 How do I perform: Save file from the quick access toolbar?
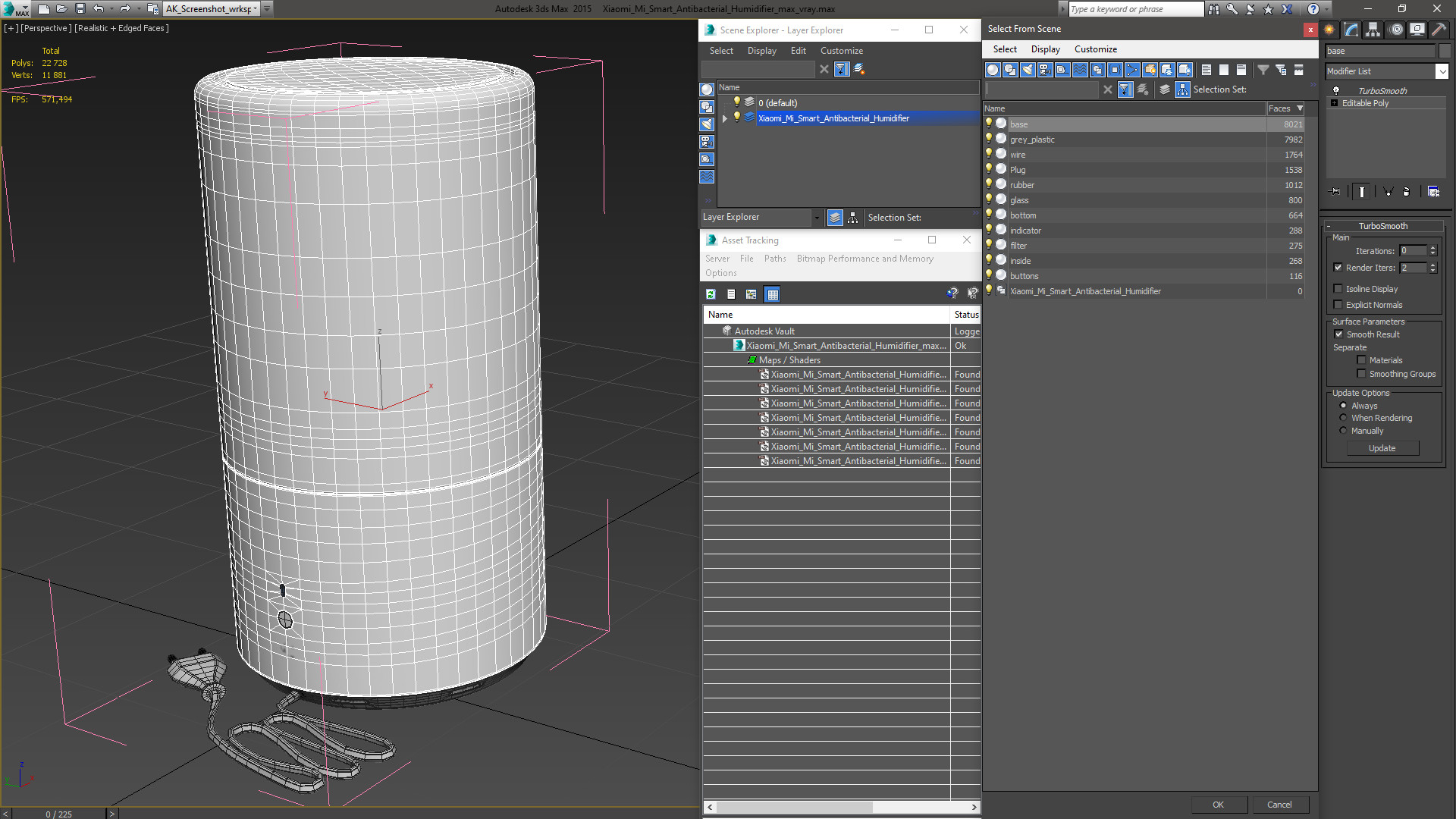(80, 9)
